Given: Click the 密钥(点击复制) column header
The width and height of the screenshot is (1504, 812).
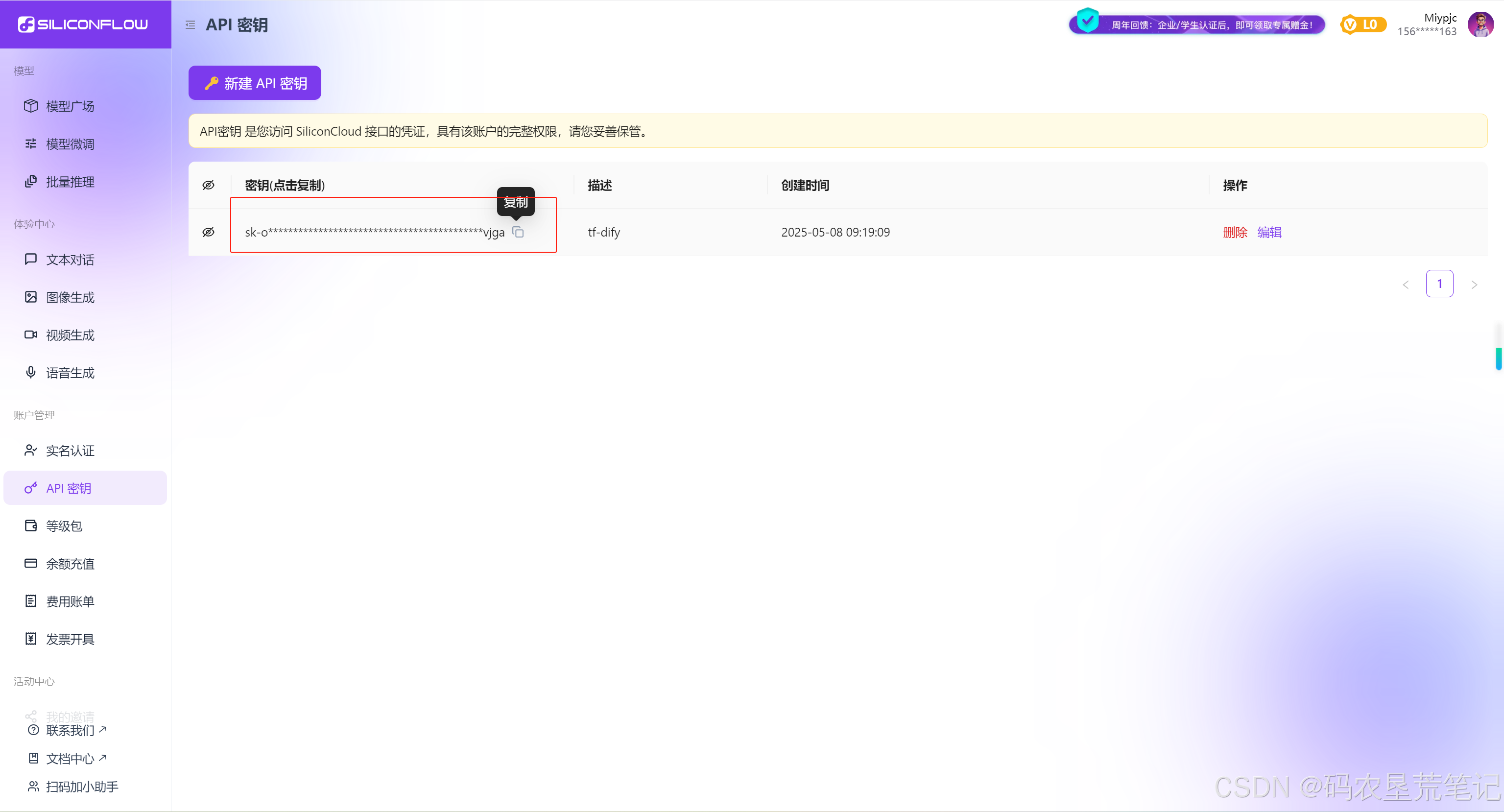Looking at the screenshot, I should click(285, 185).
